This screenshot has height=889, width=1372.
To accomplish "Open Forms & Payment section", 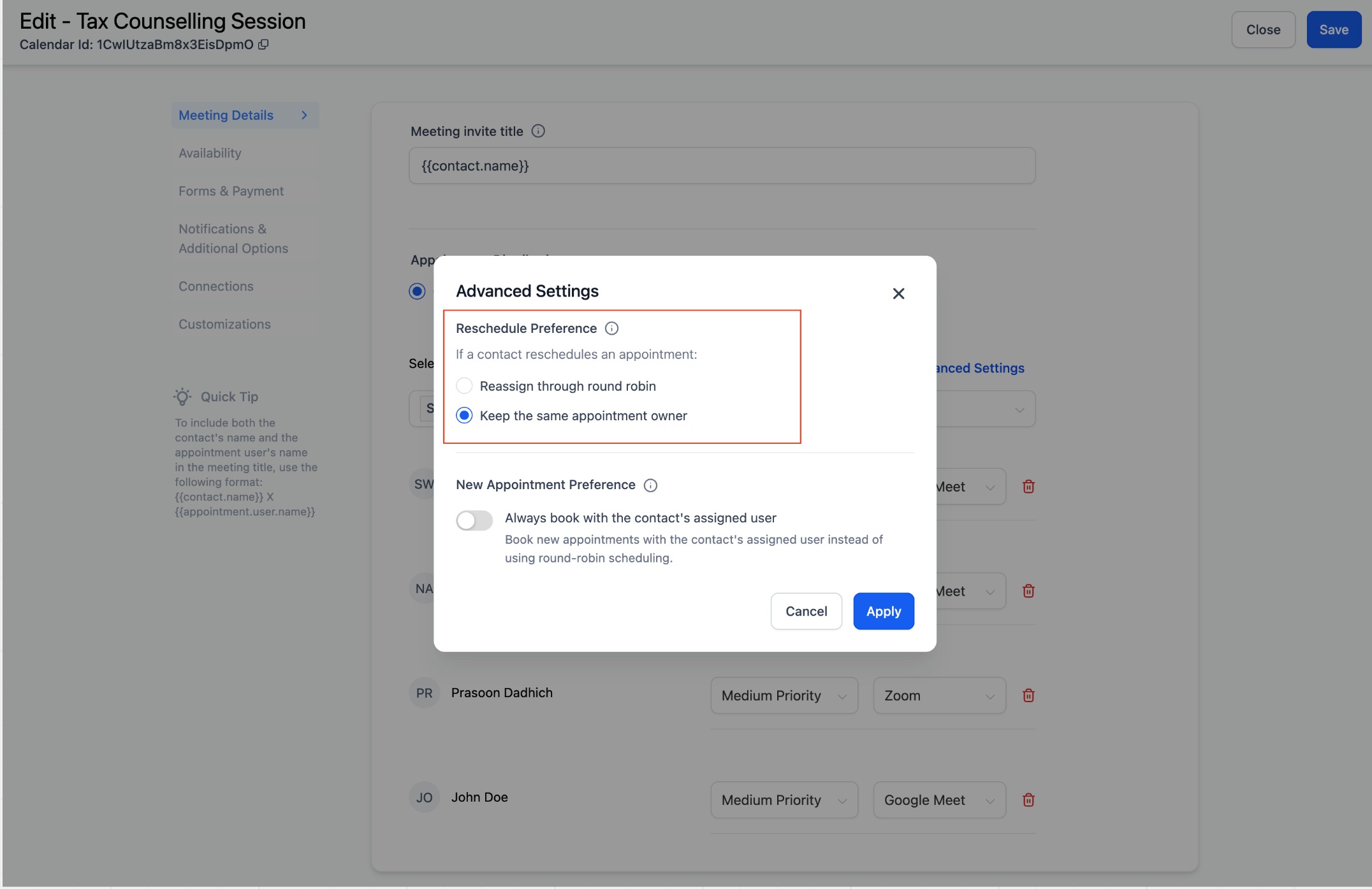I will pos(231,191).
